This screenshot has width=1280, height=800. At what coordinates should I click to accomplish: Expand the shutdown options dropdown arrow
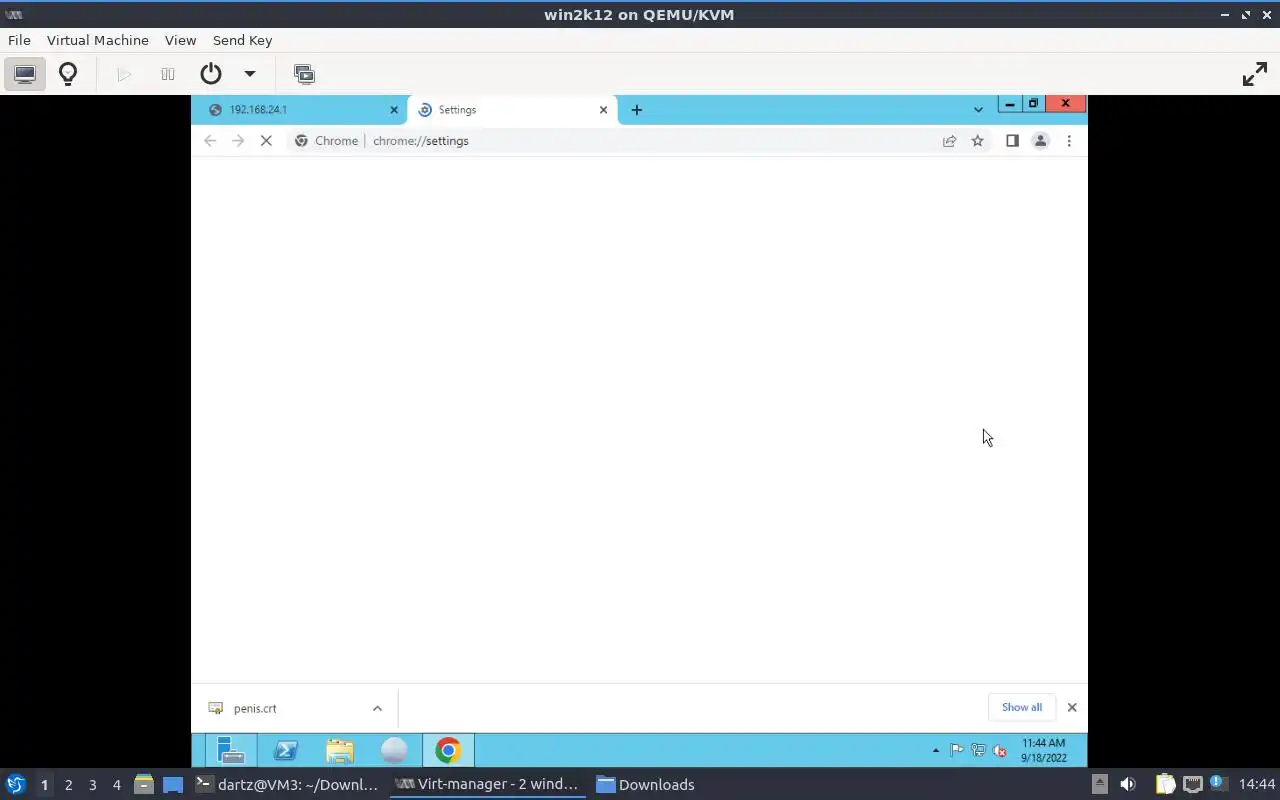tap(250, 74)
